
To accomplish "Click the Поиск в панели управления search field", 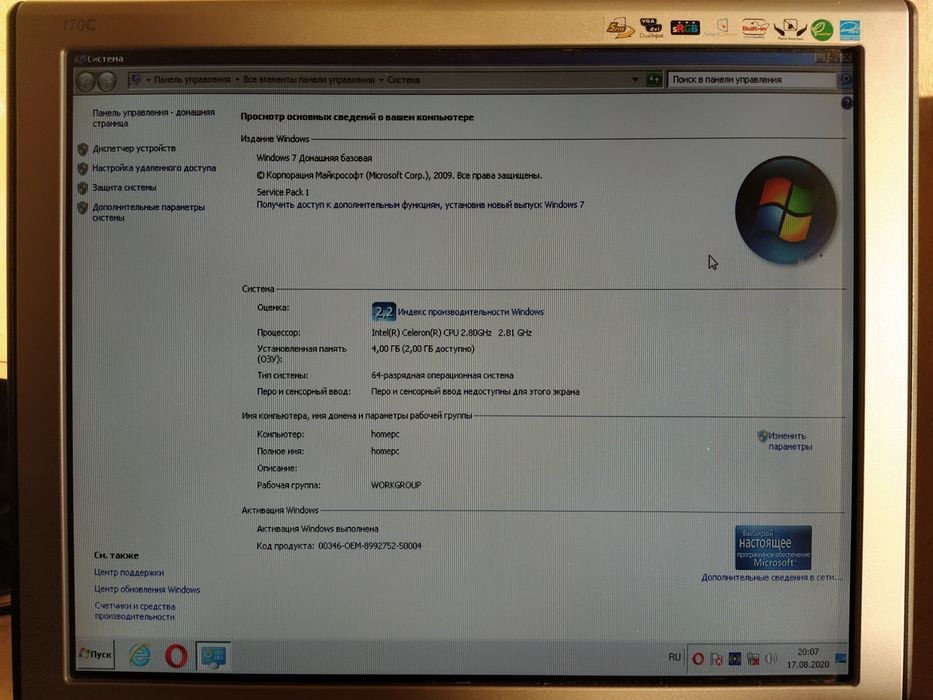I will pos(753,80).
